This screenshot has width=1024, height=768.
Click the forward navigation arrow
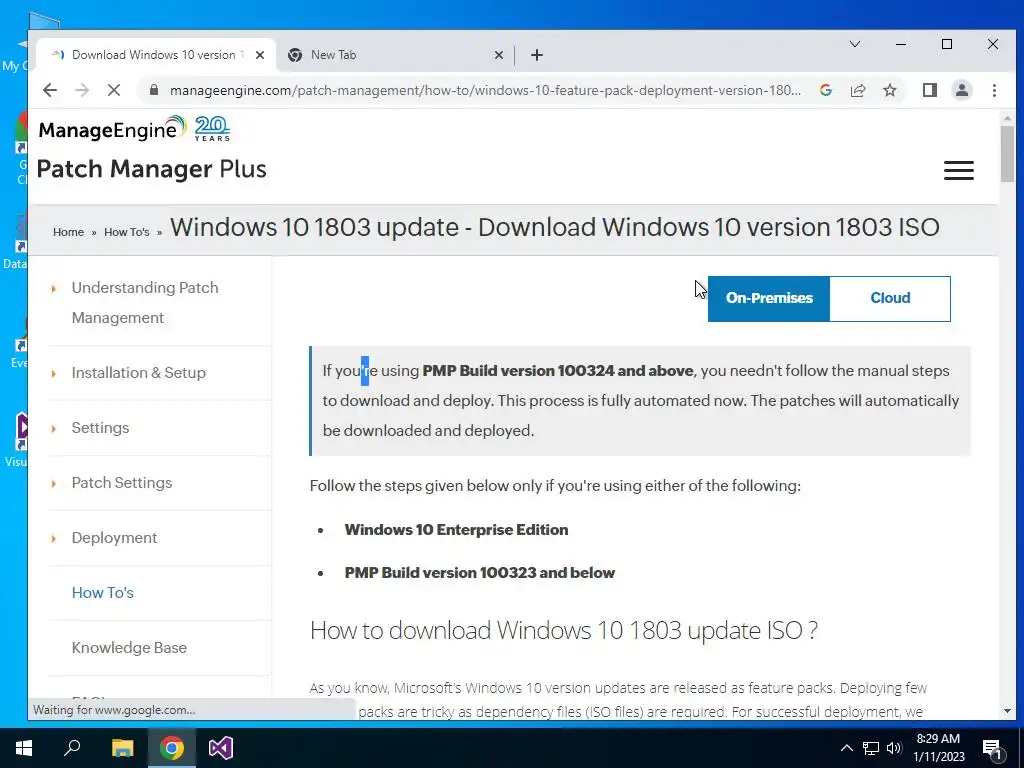tap(82, 90)
